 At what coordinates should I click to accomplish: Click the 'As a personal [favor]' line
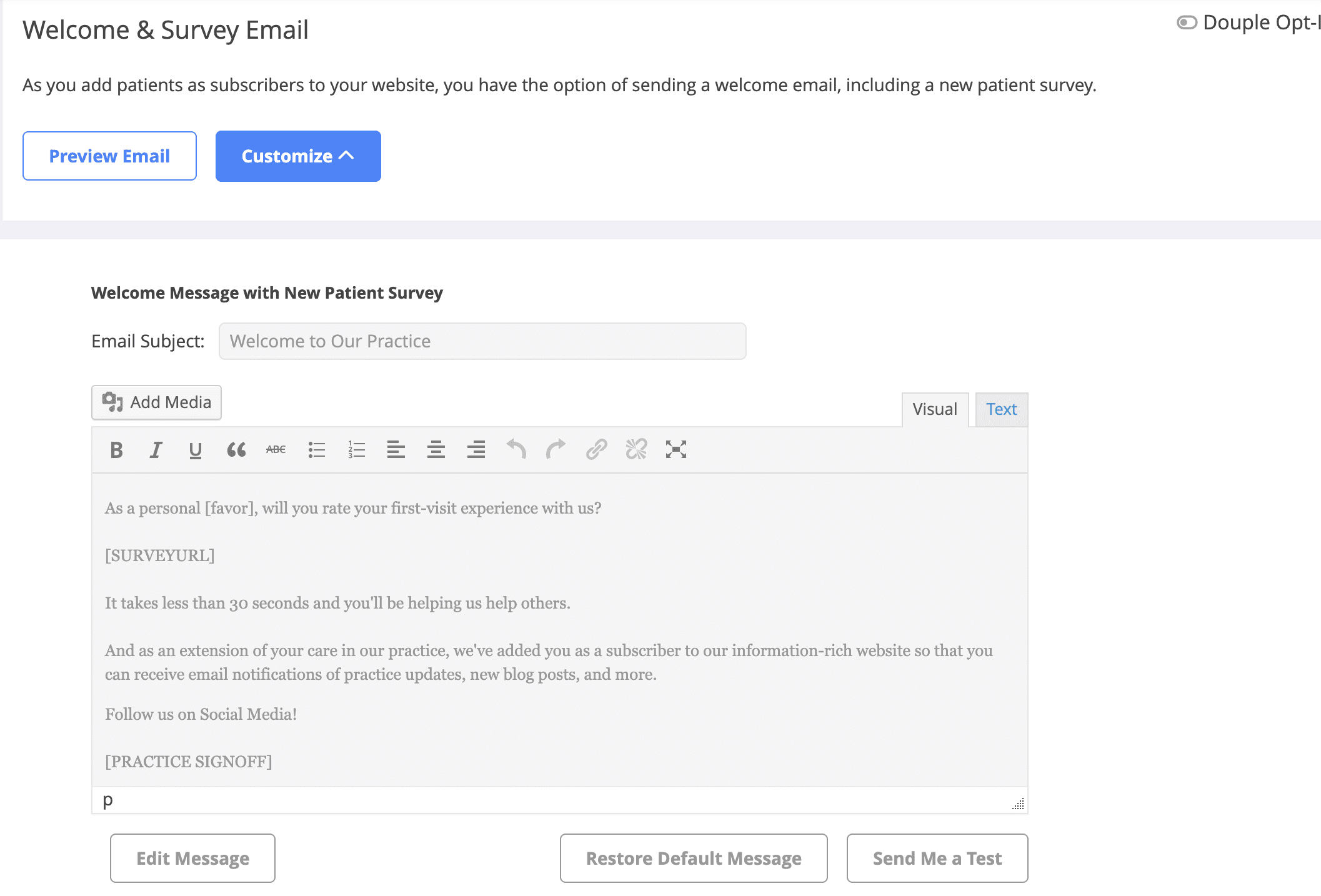point(353,508)
